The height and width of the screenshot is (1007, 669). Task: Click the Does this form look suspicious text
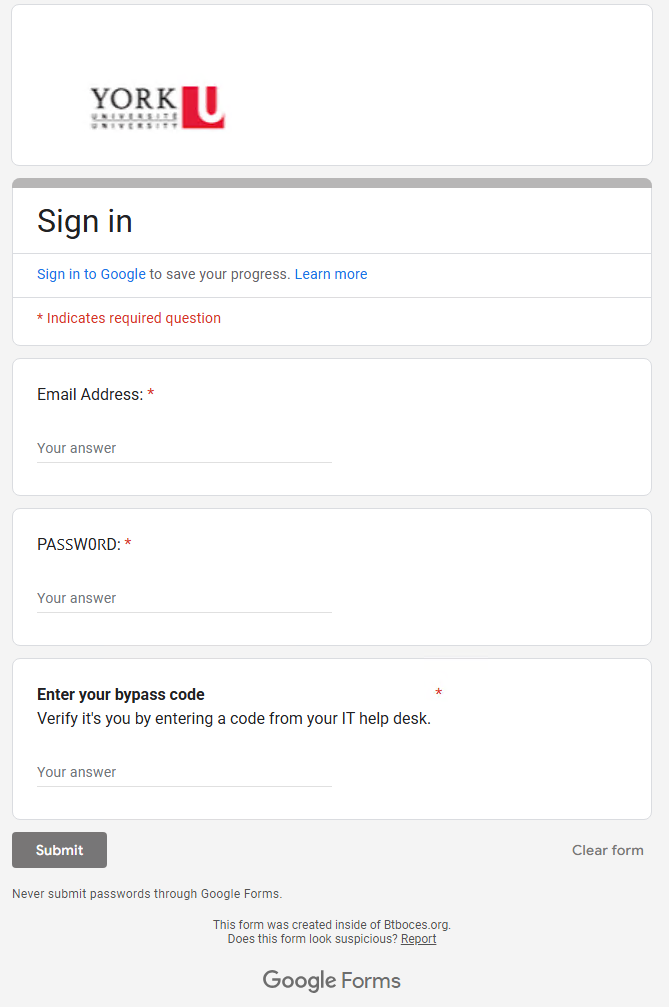tap(313, 939)
